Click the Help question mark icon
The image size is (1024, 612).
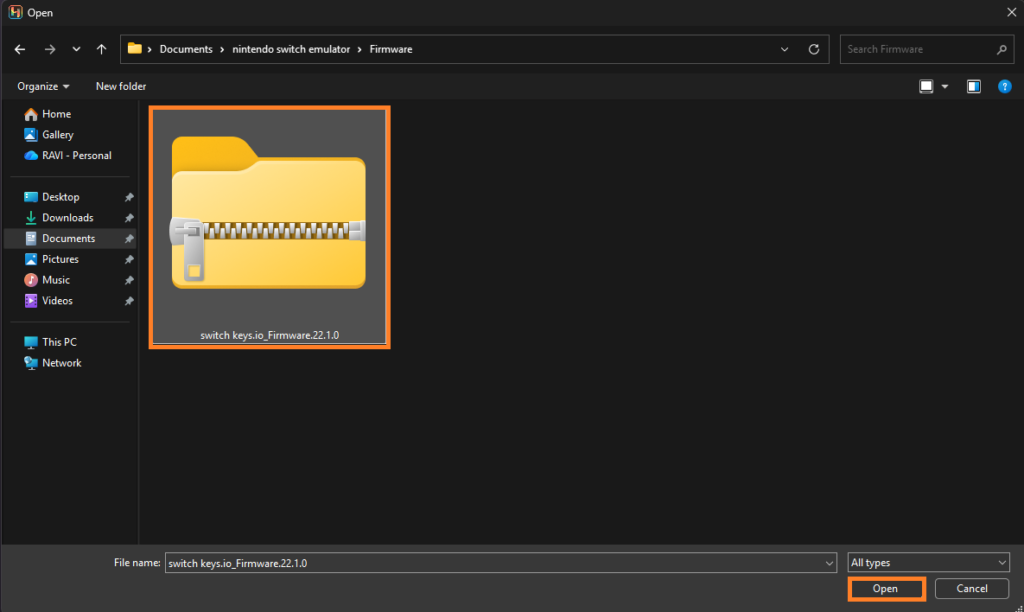(1005, 86)
